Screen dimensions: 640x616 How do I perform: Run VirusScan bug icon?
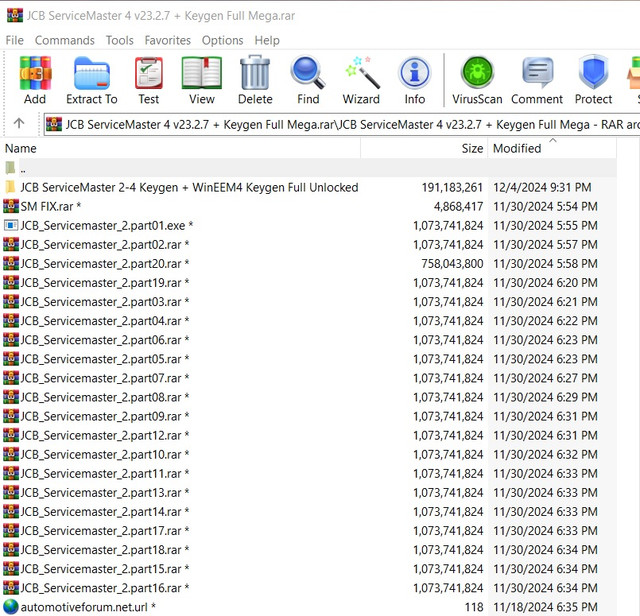[x=477, y=73]
